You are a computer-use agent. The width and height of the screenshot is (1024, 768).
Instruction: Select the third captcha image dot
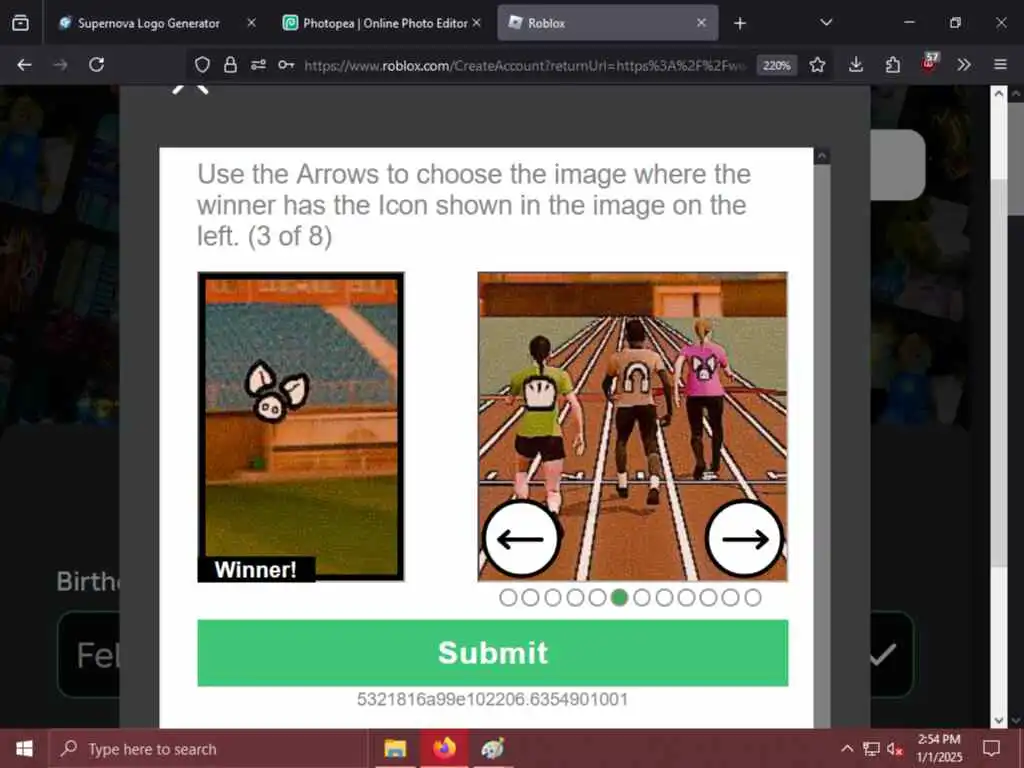point(552,598)
